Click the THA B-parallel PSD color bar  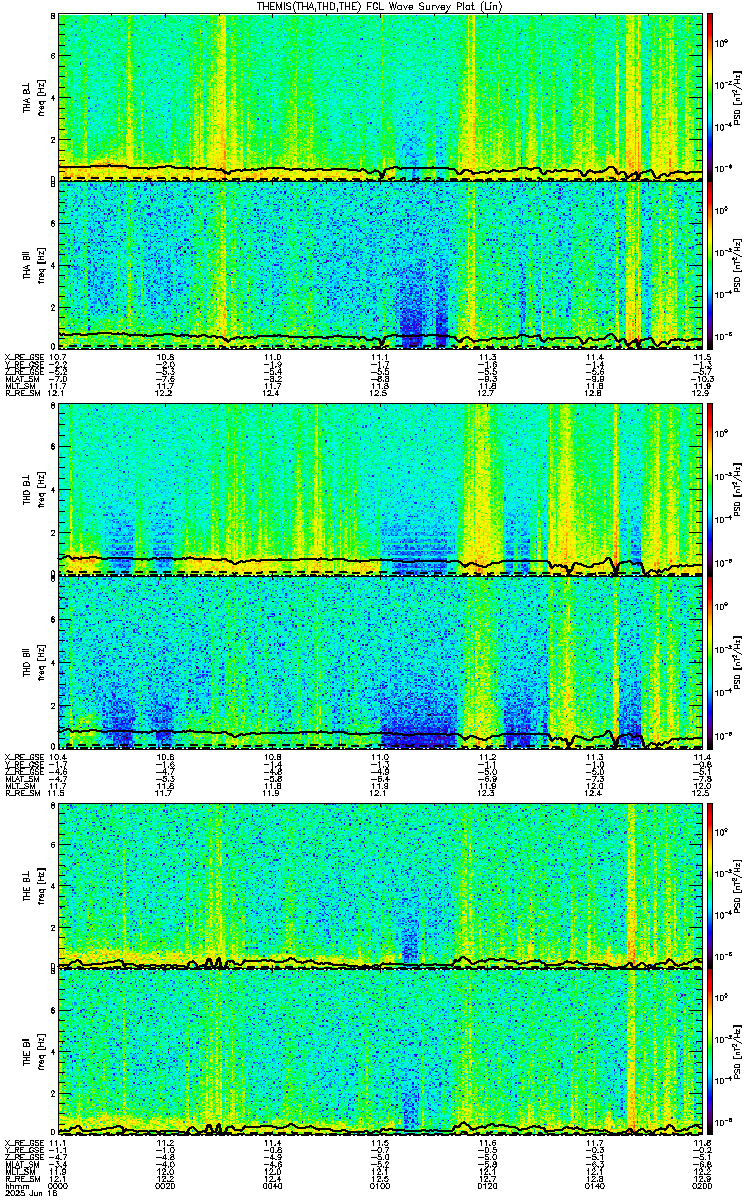(710, 264)
